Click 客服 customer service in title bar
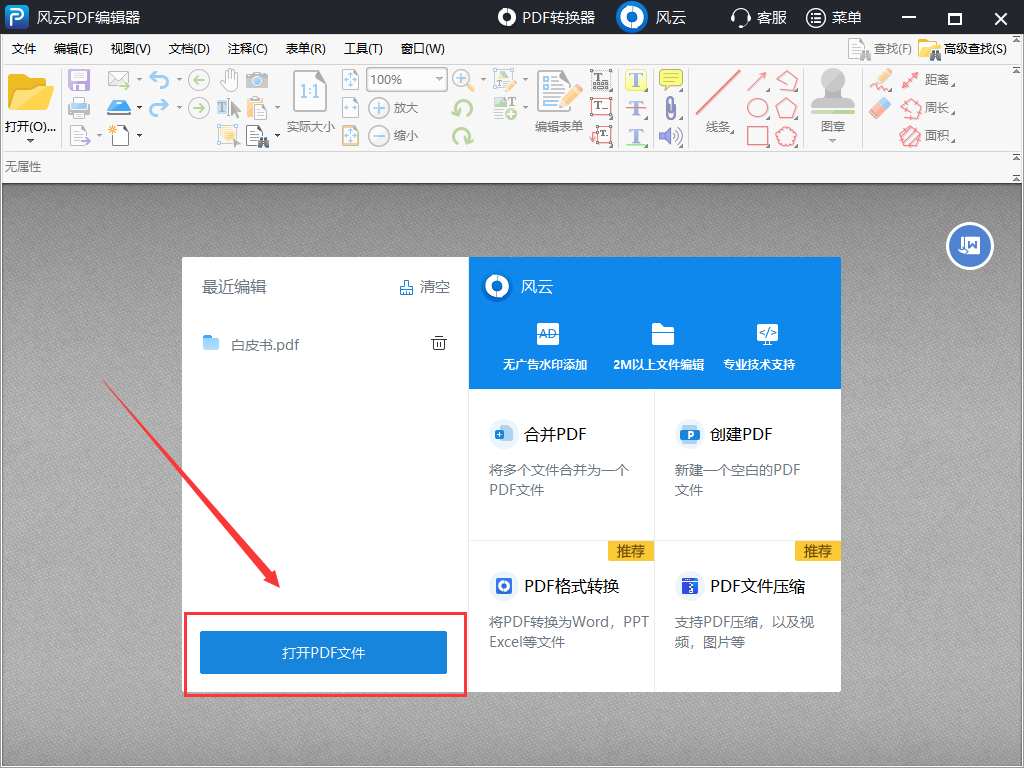 759,18
